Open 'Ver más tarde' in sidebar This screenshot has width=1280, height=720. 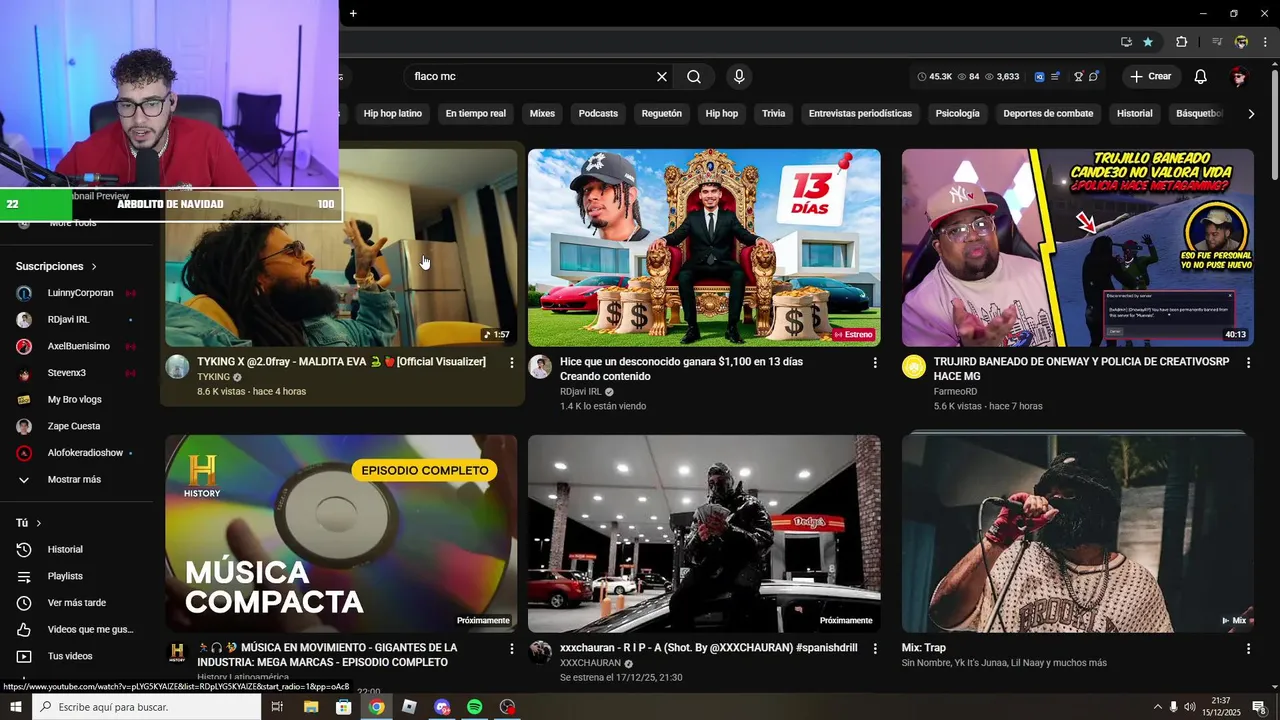click(77, 603)
